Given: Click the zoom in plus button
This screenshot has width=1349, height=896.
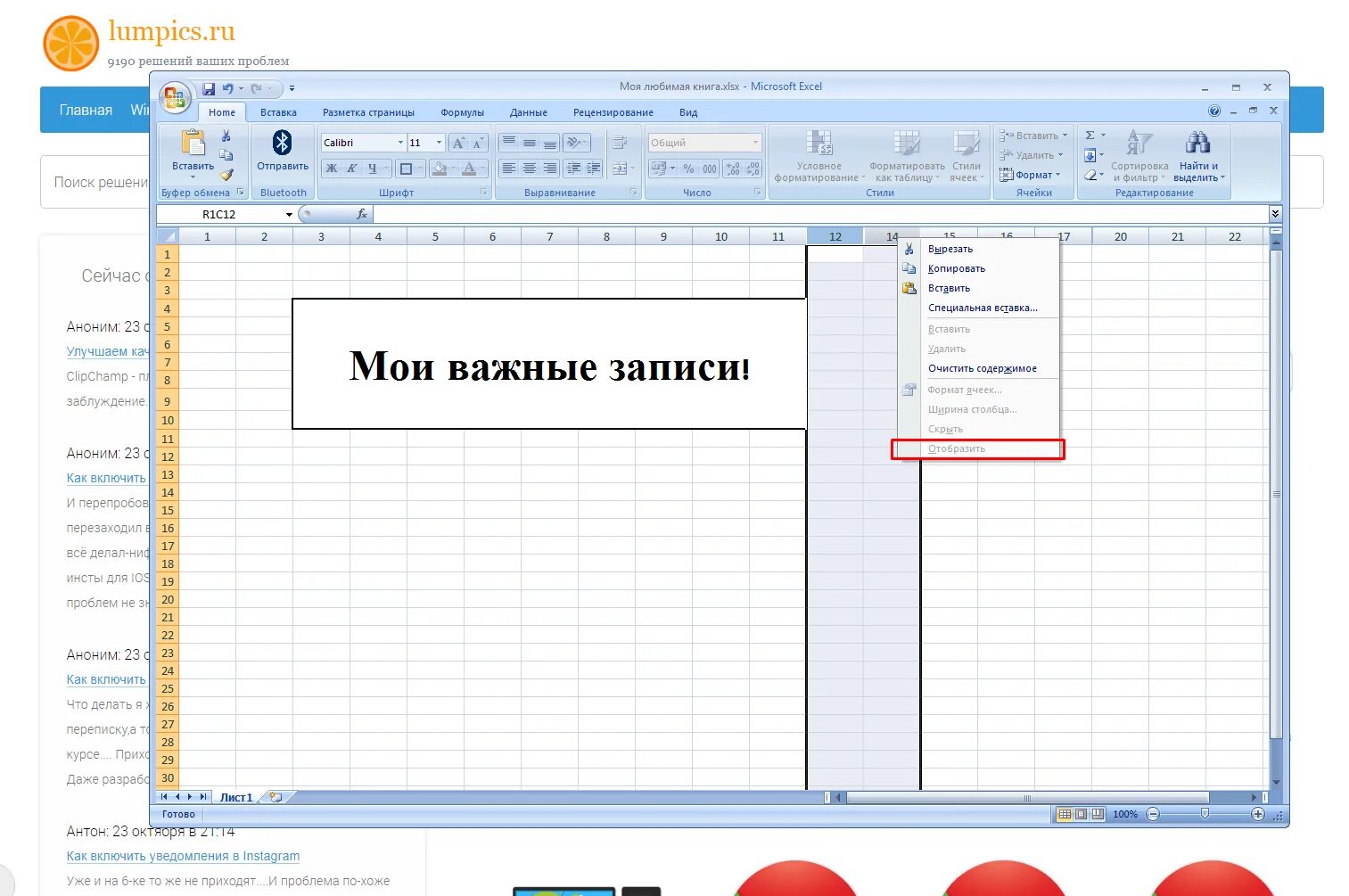Looking at the screenshot, I should tap(1258, 814).
